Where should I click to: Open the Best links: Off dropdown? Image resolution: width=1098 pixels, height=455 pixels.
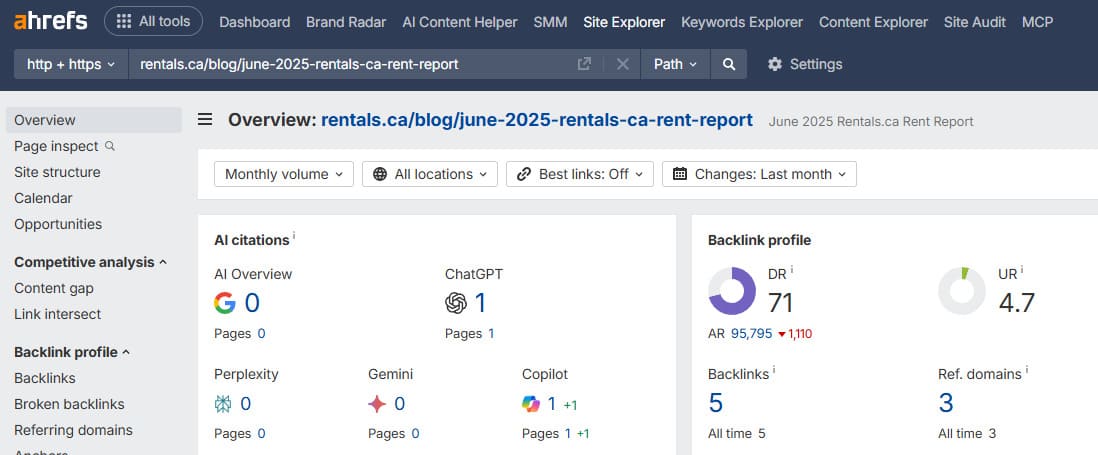point(580,174)
